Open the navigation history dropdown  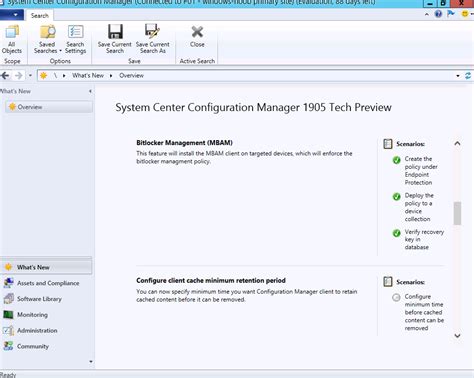click(x=30, y=76)
